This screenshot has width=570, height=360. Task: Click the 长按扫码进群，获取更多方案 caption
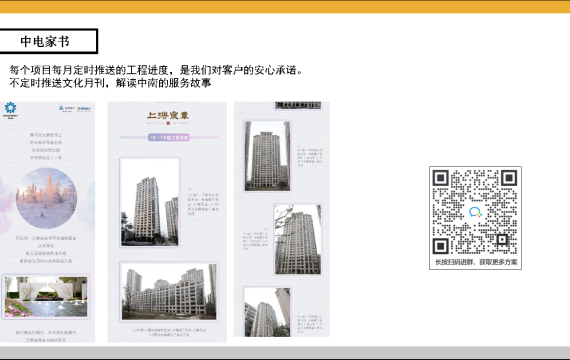pyautogui.click(x=476, y=262)
